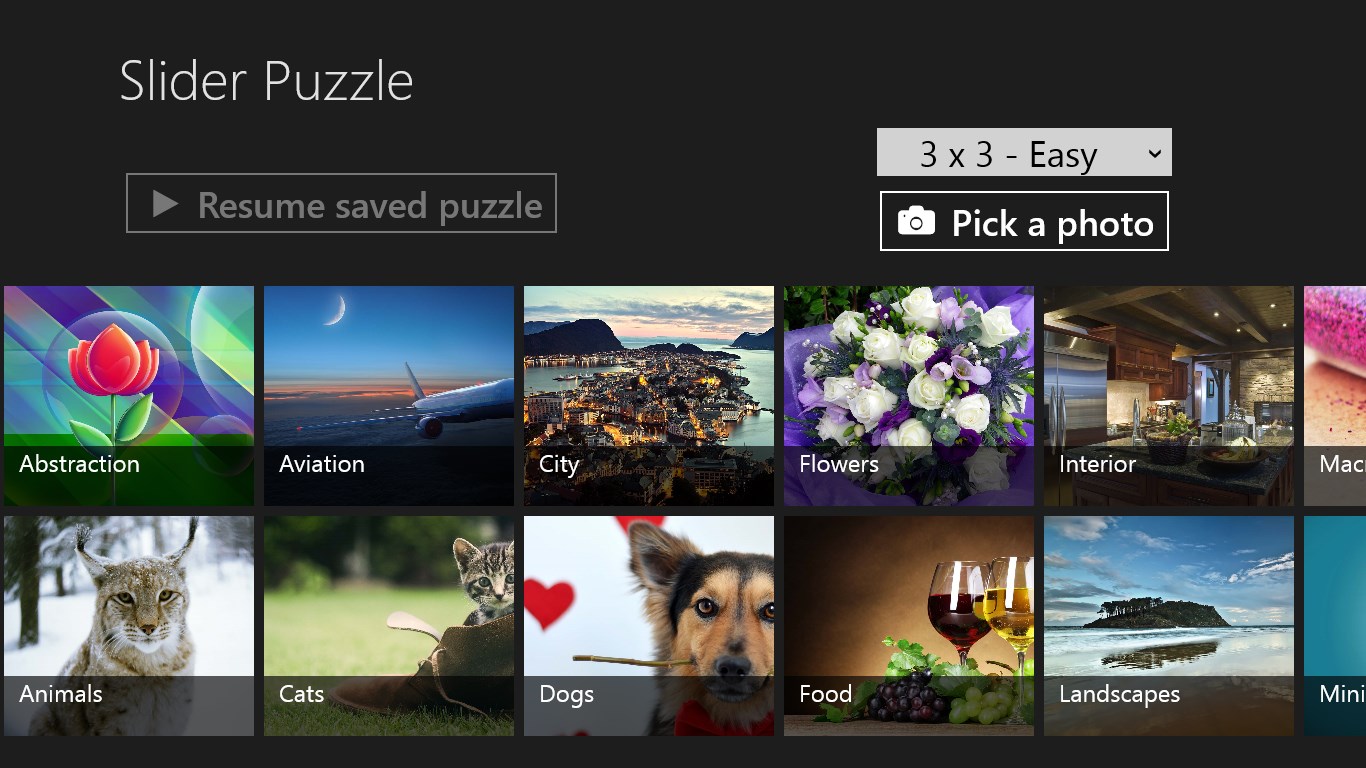Select the Flowers bouquet picture
This screenshot has width=1366, height=768.
pyautogui.click(x=908, y=395)
